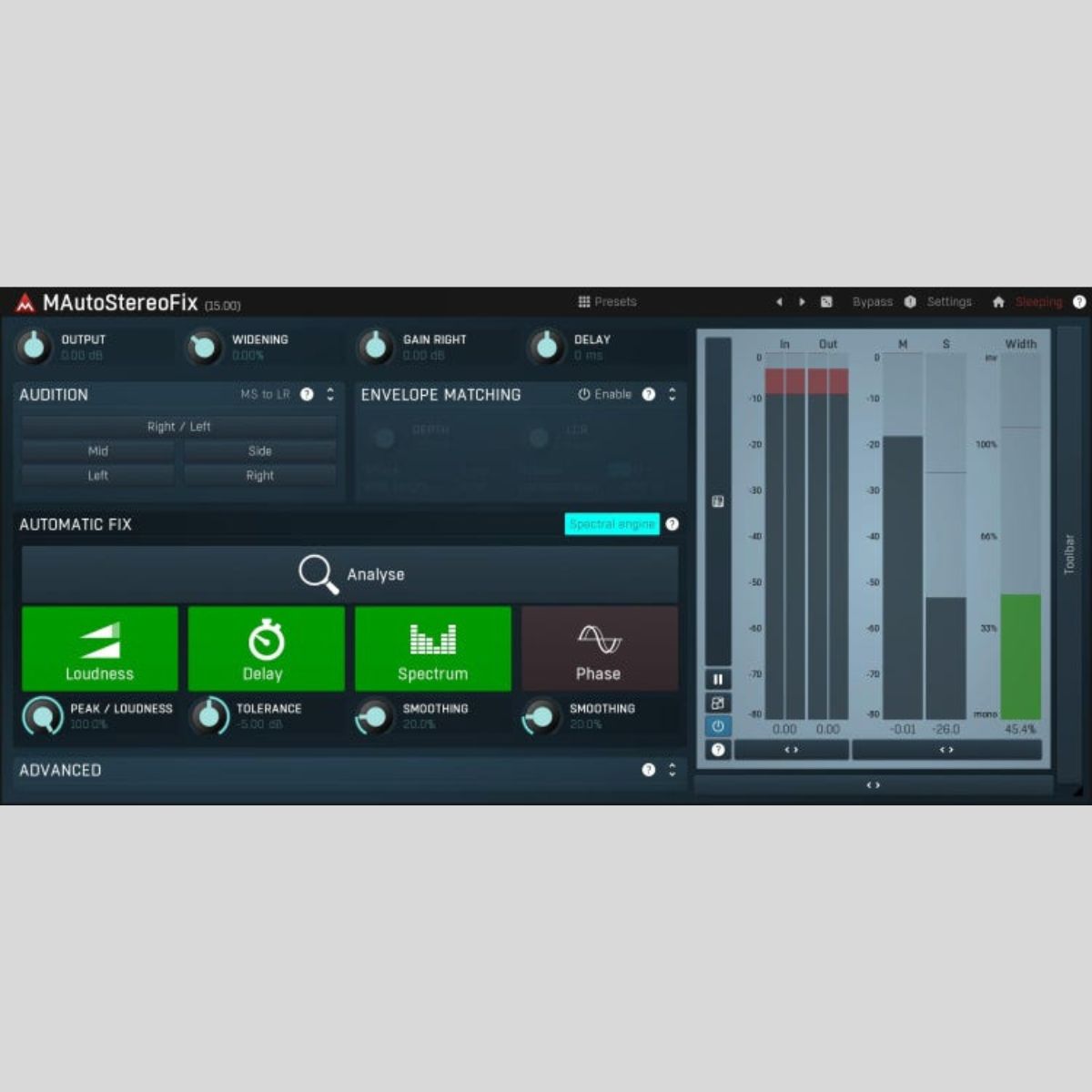The width and height of the screenshot is (1092, 1092).
Task: Audition the Right channel
Action: point(260,475)
